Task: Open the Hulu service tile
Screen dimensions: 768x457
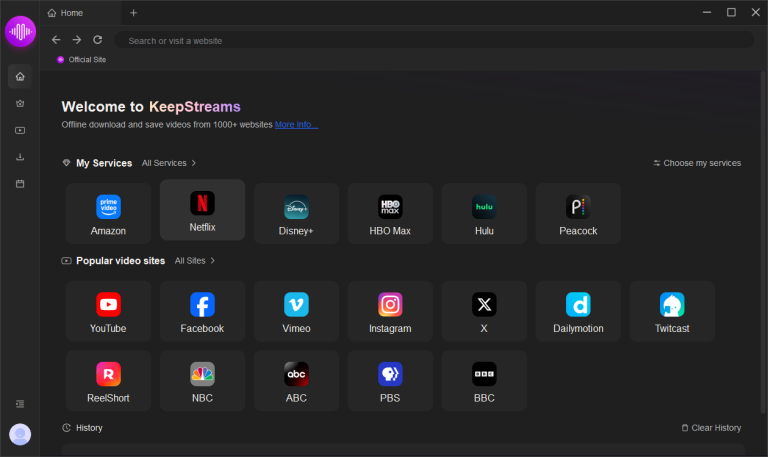Action: pos(484,214)
